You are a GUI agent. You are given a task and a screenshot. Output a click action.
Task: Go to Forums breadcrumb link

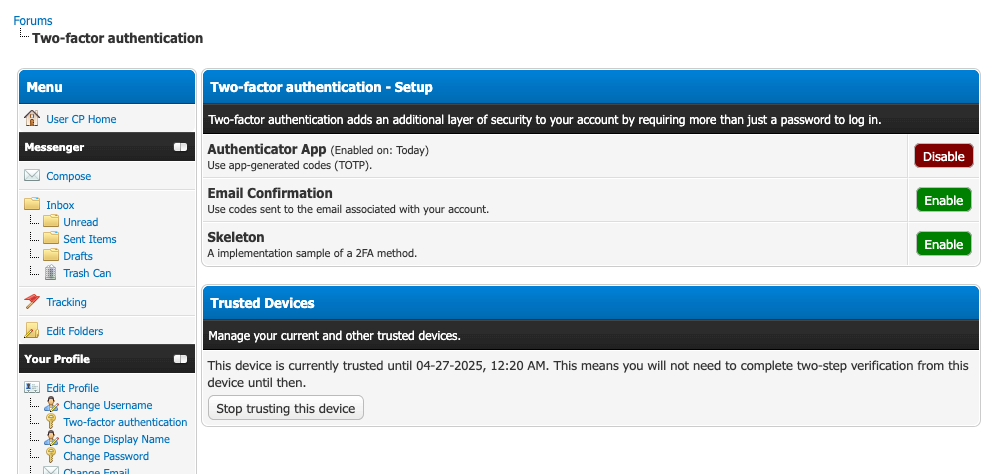pos(33,21)
